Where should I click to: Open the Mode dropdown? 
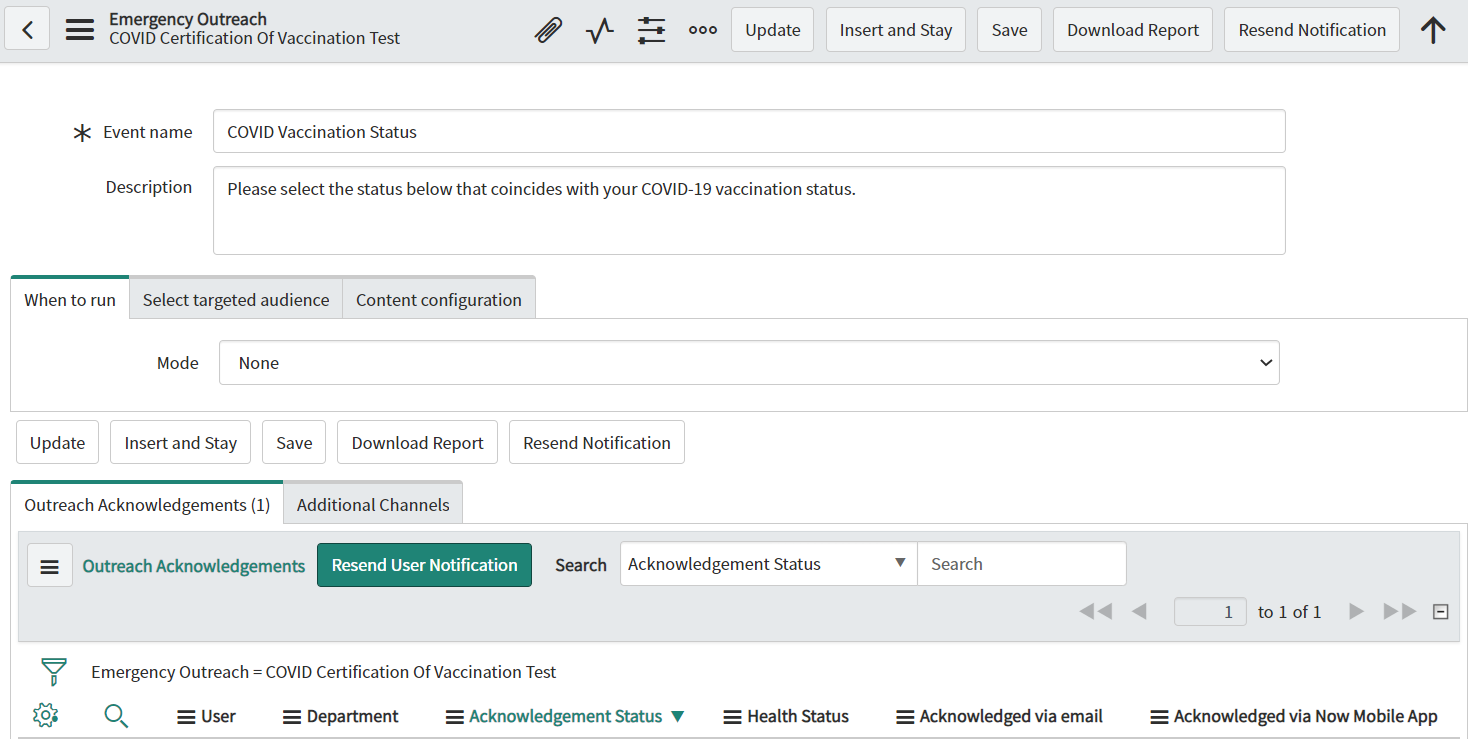[748, 363]
